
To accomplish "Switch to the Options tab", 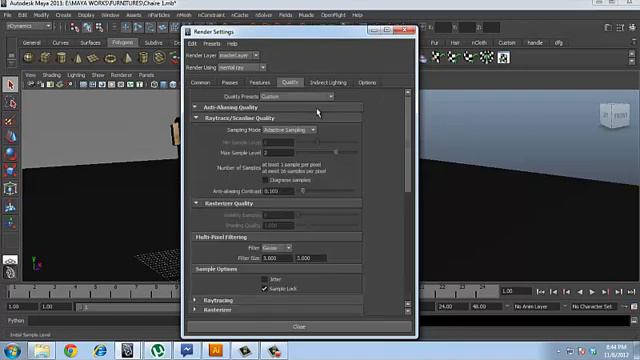I will click(367, 82).
